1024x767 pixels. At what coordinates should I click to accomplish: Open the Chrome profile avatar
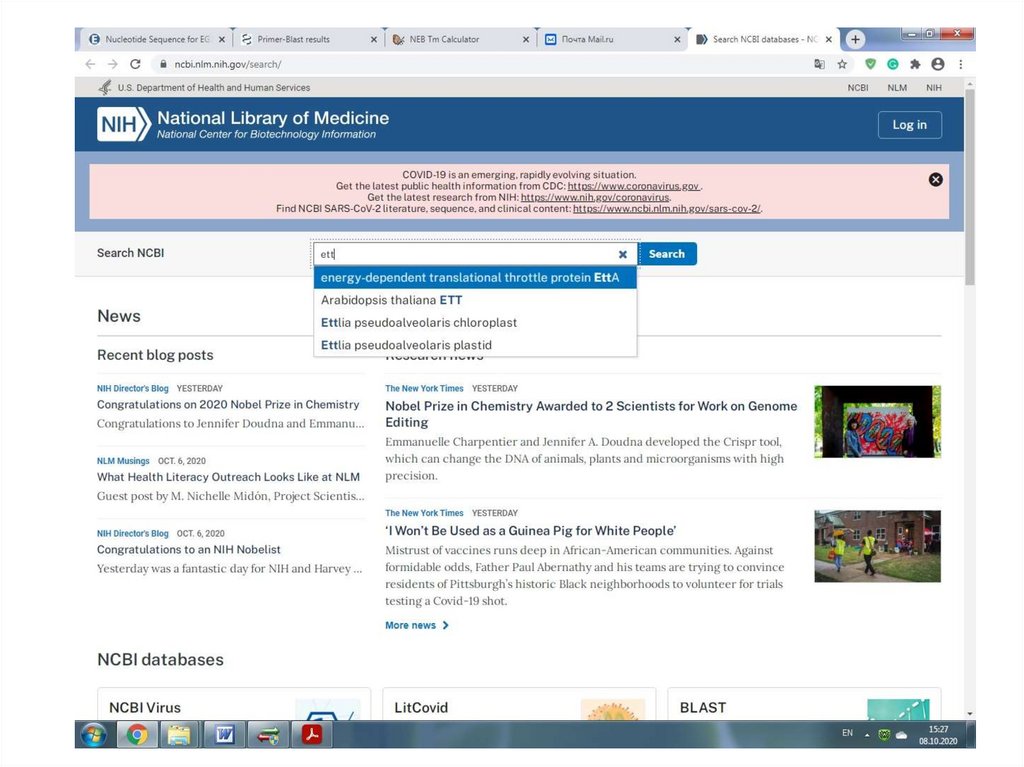[938, 64]
